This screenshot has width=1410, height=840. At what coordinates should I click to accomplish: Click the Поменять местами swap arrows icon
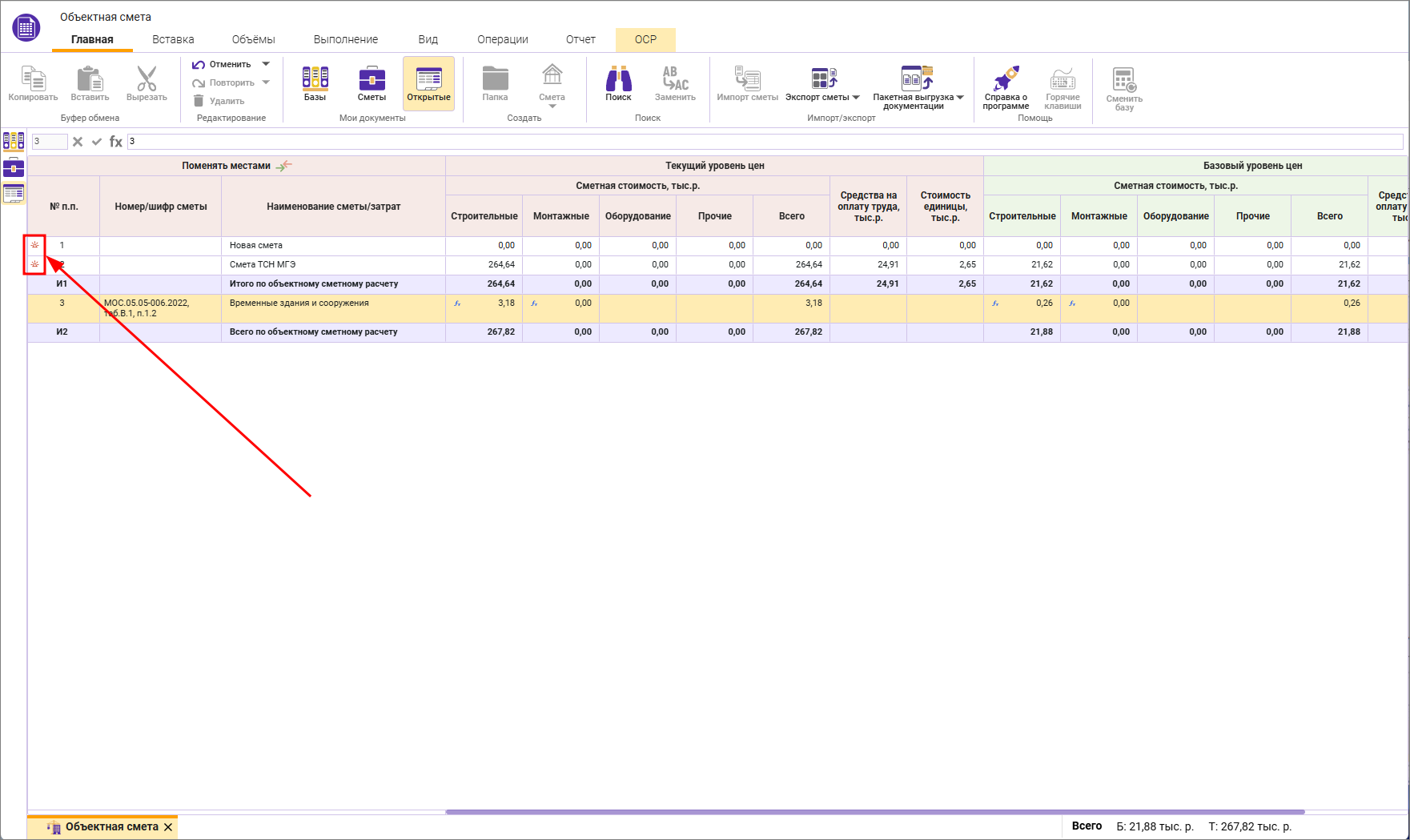284,166
